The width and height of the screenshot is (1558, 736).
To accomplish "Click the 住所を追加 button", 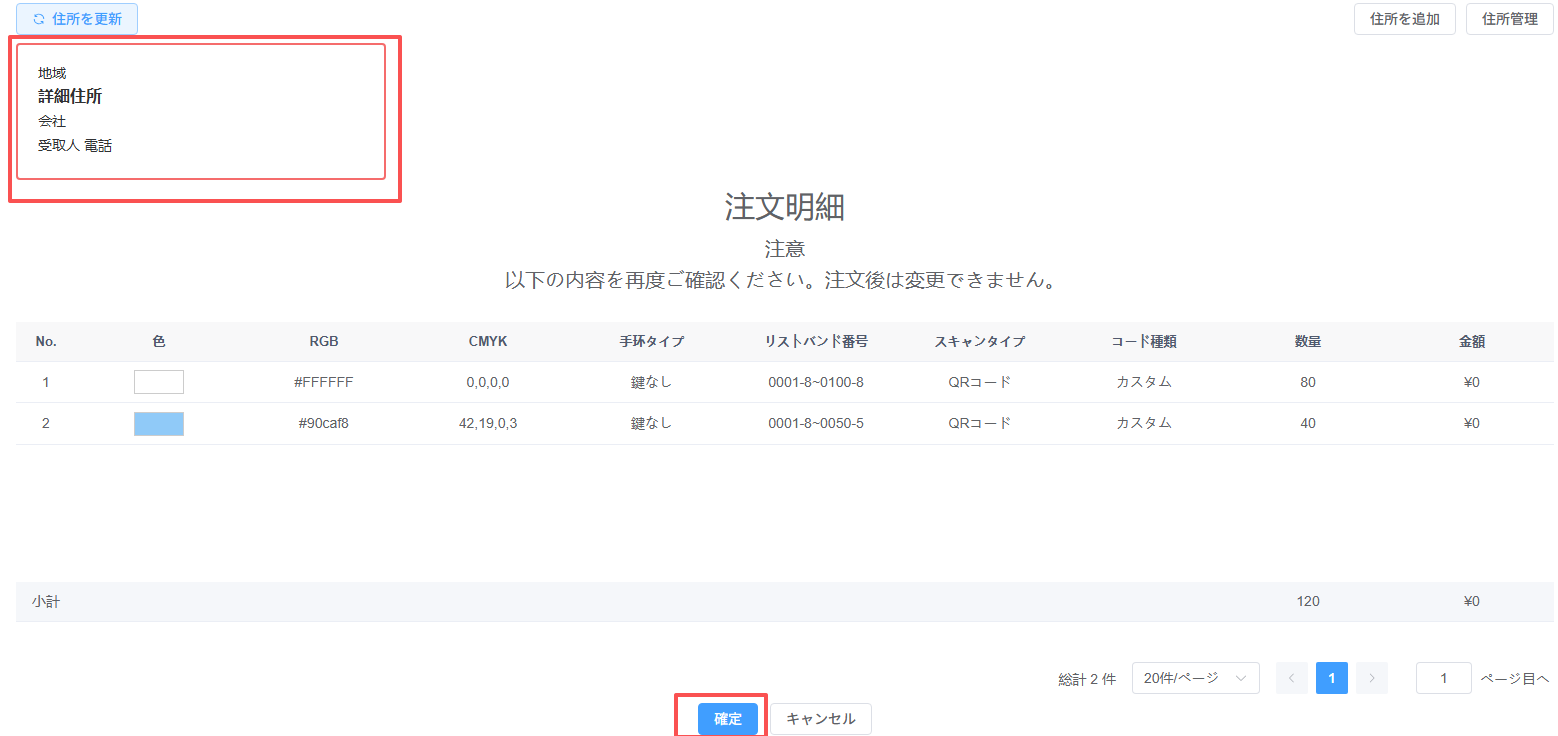I will click(1404, 19).
